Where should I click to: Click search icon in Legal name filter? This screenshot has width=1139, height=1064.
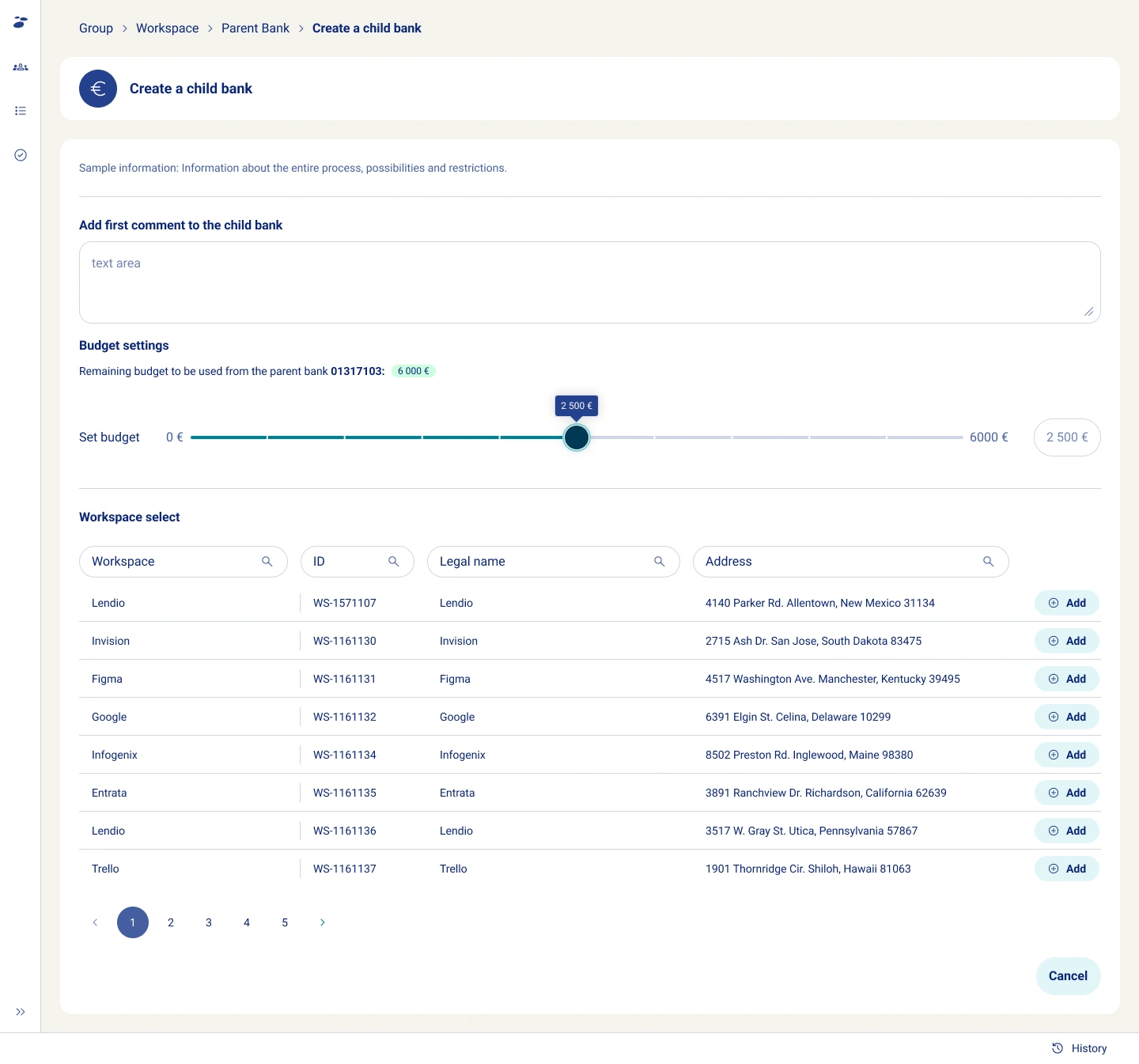click(x=660, y=562)
